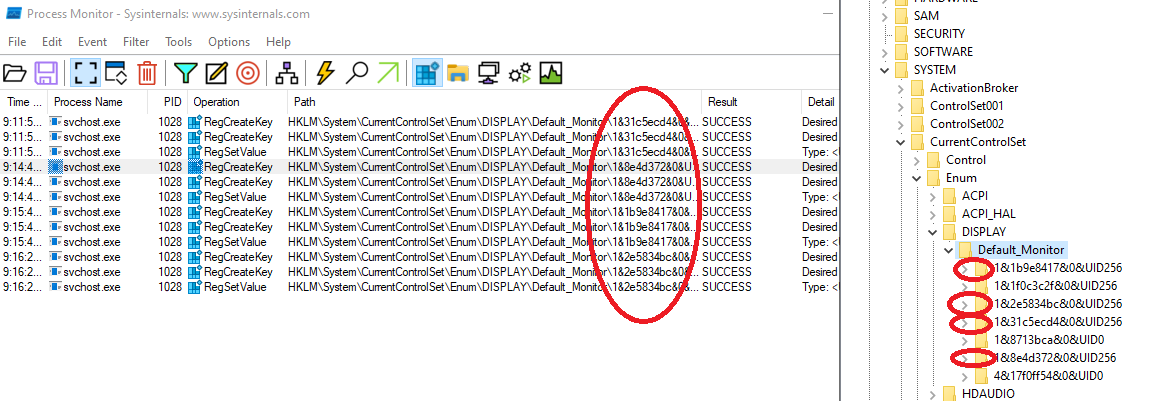This screenshot has width=1165, height=401.
Task: Click the Result column header
Action: click(722, 102)
